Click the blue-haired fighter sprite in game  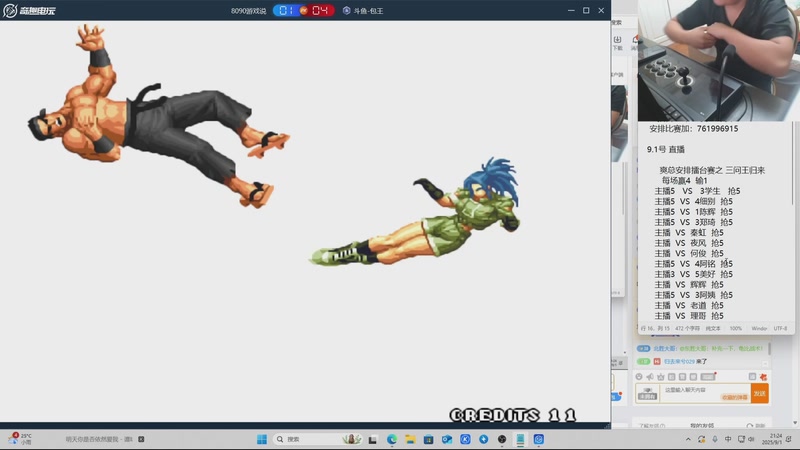415,212
